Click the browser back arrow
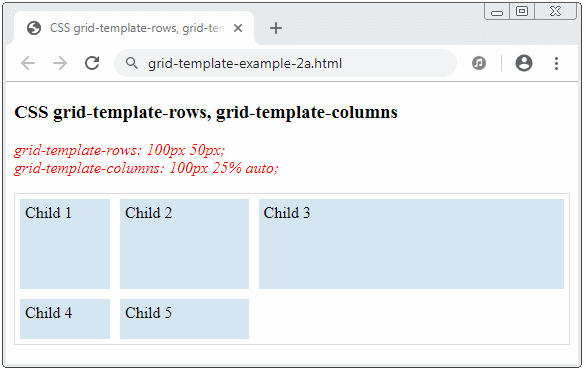Image resolution: width=586 pixels, height=369 pixels. click(28, 63)
